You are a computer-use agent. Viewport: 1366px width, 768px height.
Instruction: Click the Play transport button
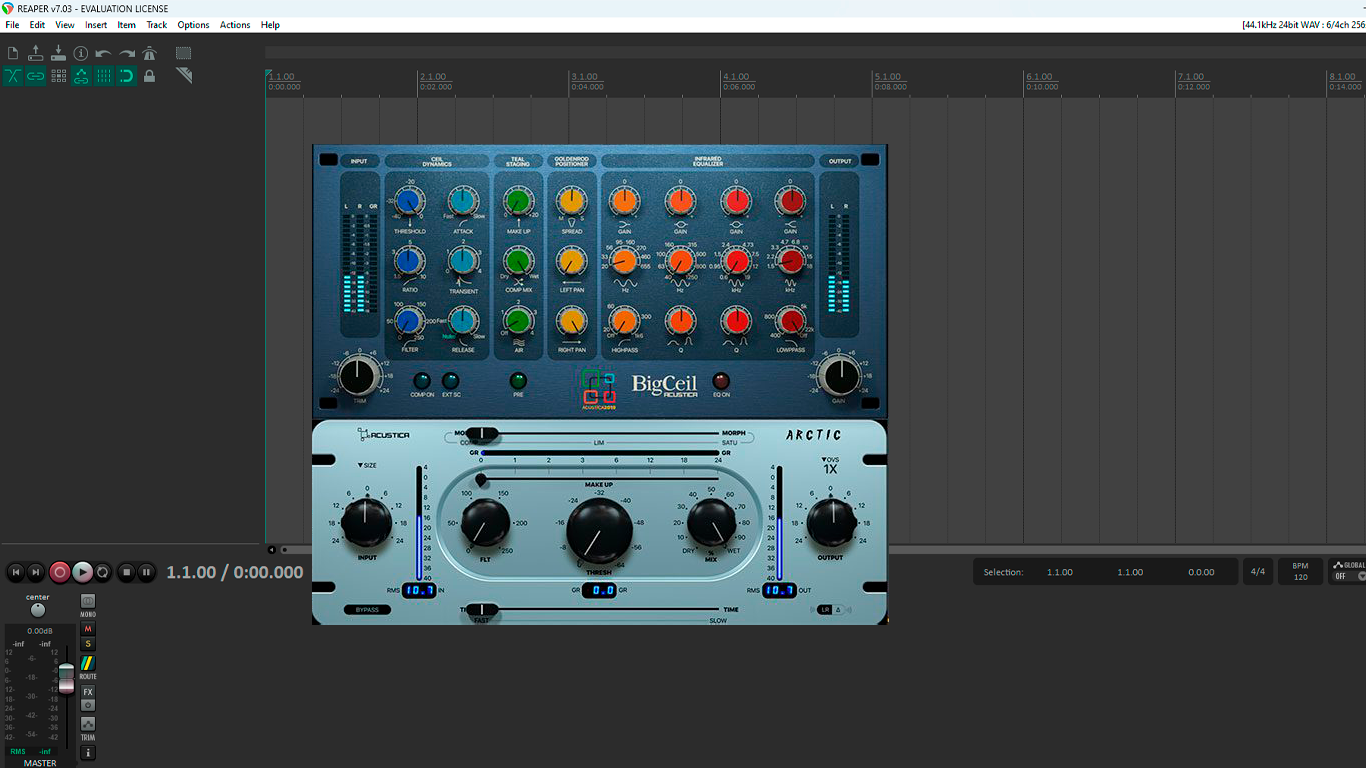point(82,572)
